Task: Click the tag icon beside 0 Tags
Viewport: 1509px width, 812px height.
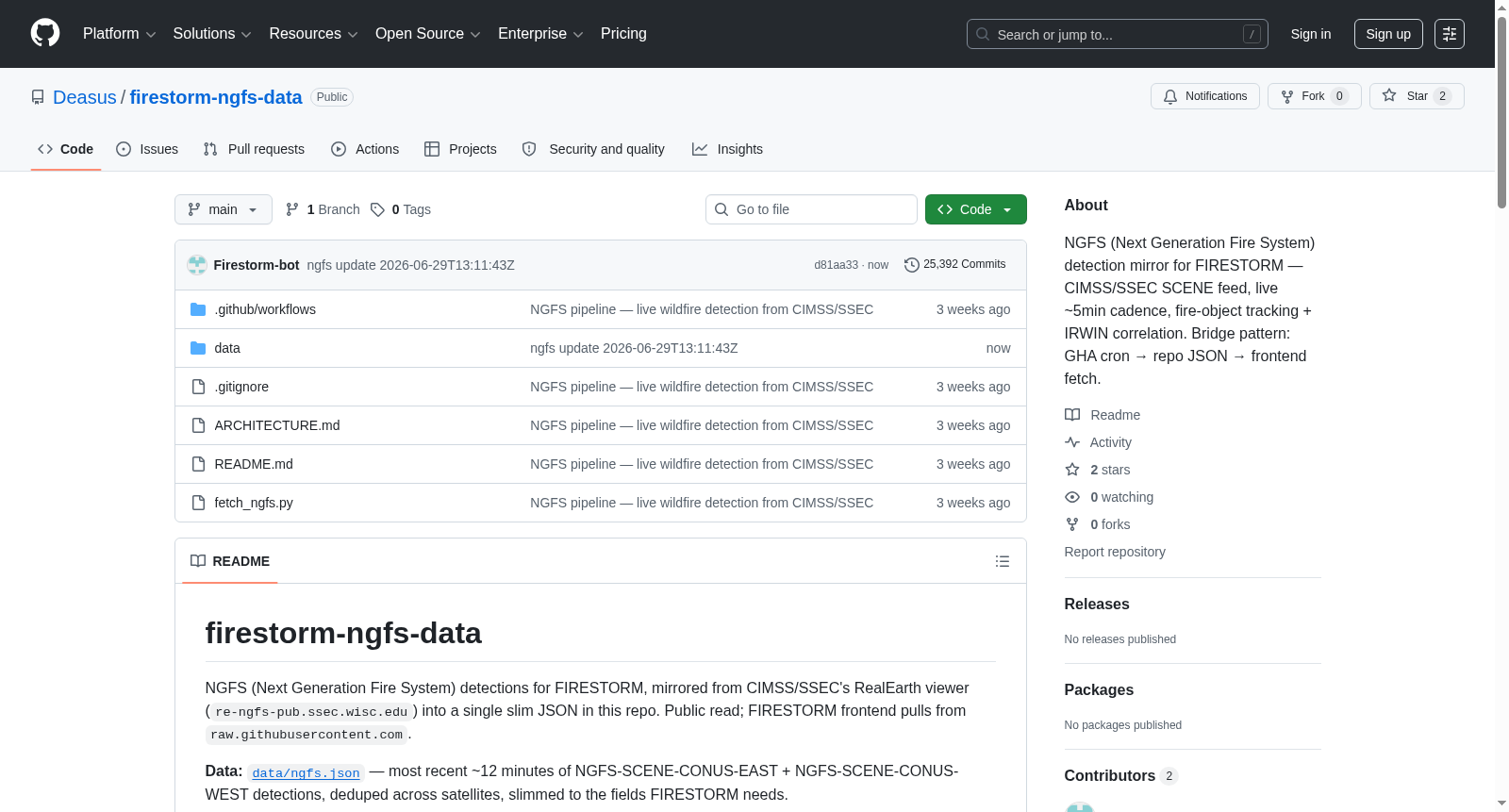Action: click(377, 209)
